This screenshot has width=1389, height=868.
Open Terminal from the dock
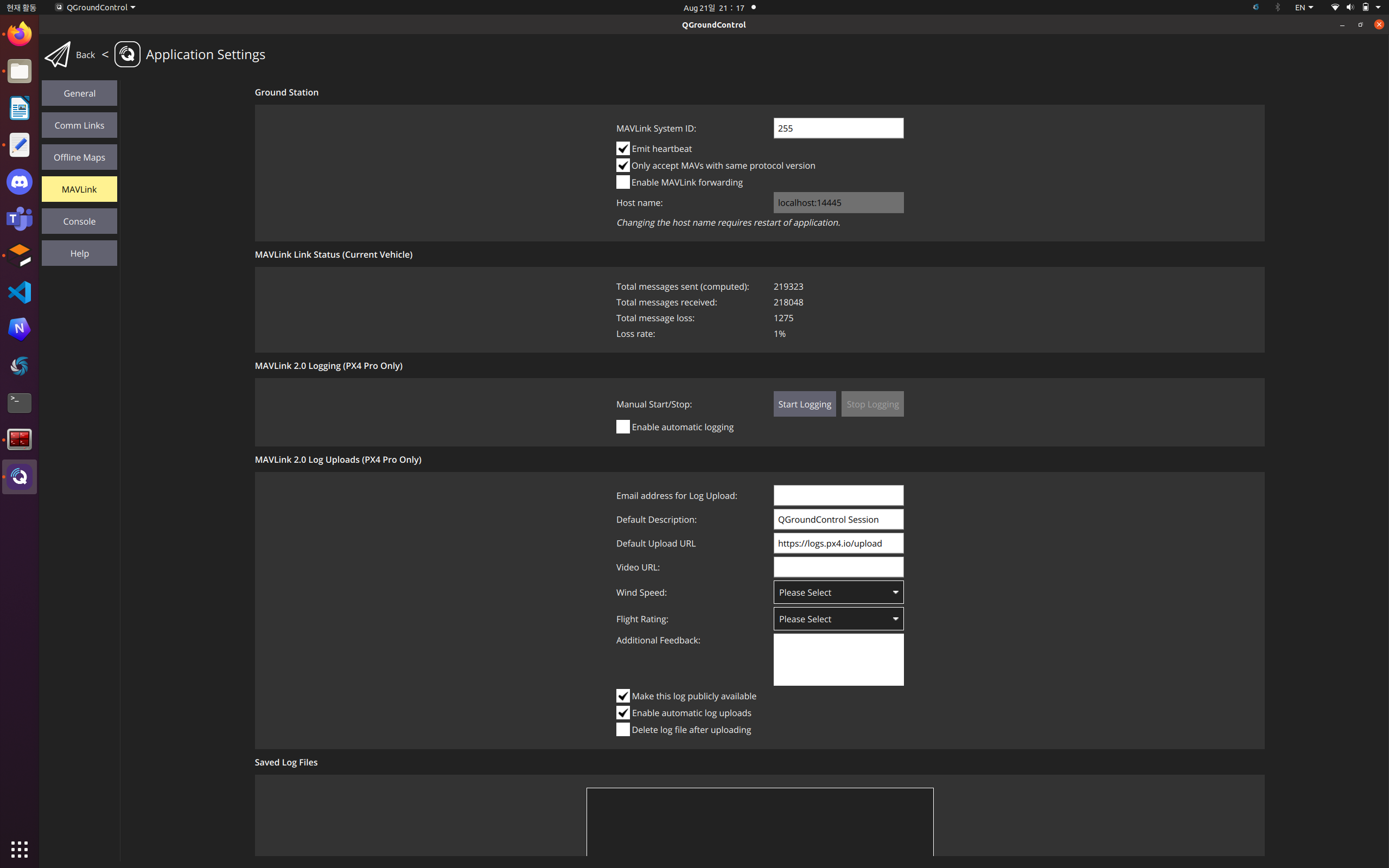20,403
